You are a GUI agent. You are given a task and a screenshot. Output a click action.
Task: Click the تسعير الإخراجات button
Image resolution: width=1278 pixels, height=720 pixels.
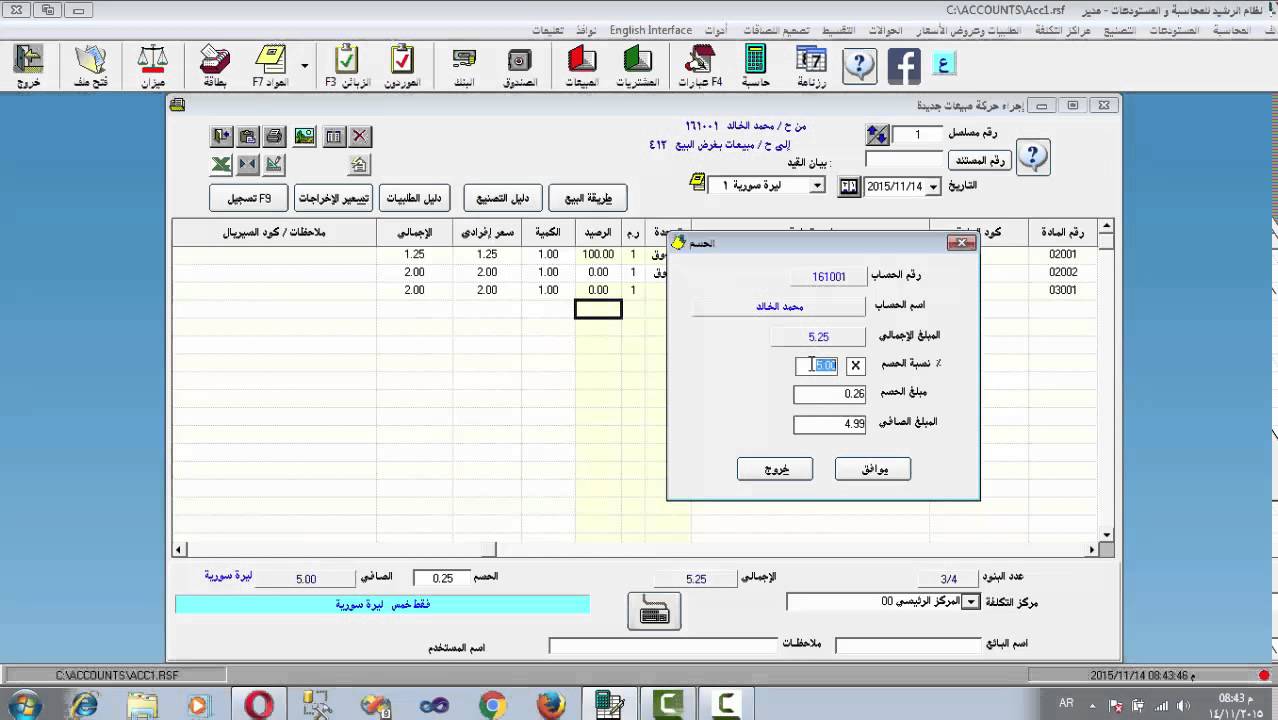point(334,198)
